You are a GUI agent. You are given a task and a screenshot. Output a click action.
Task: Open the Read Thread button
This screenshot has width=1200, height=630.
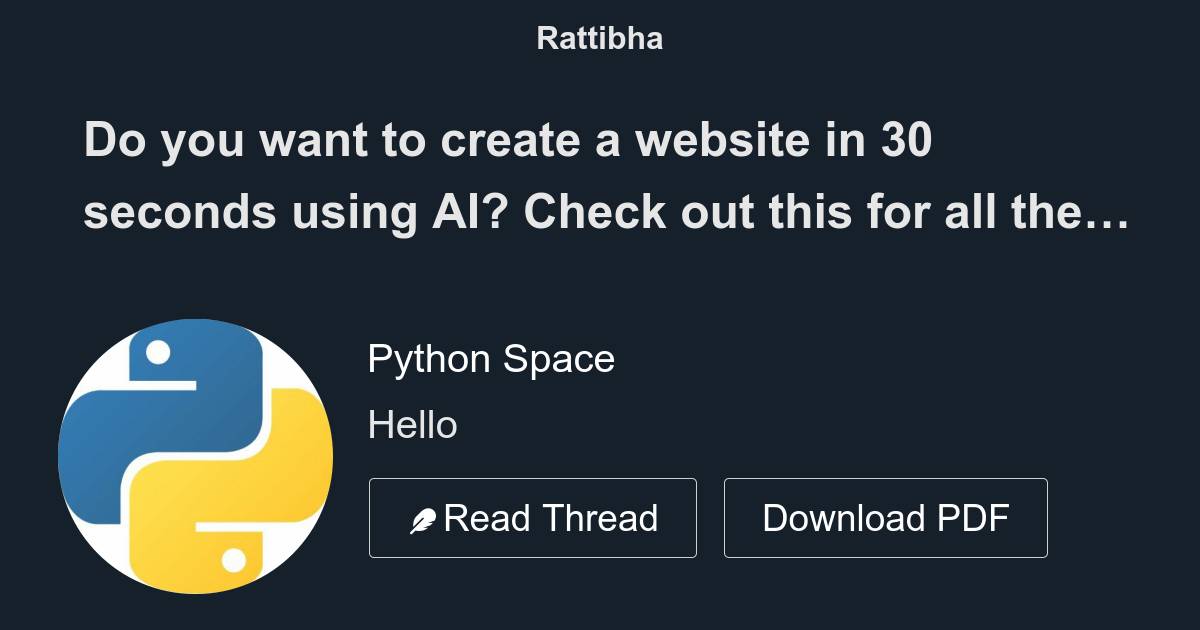point(533,517)
